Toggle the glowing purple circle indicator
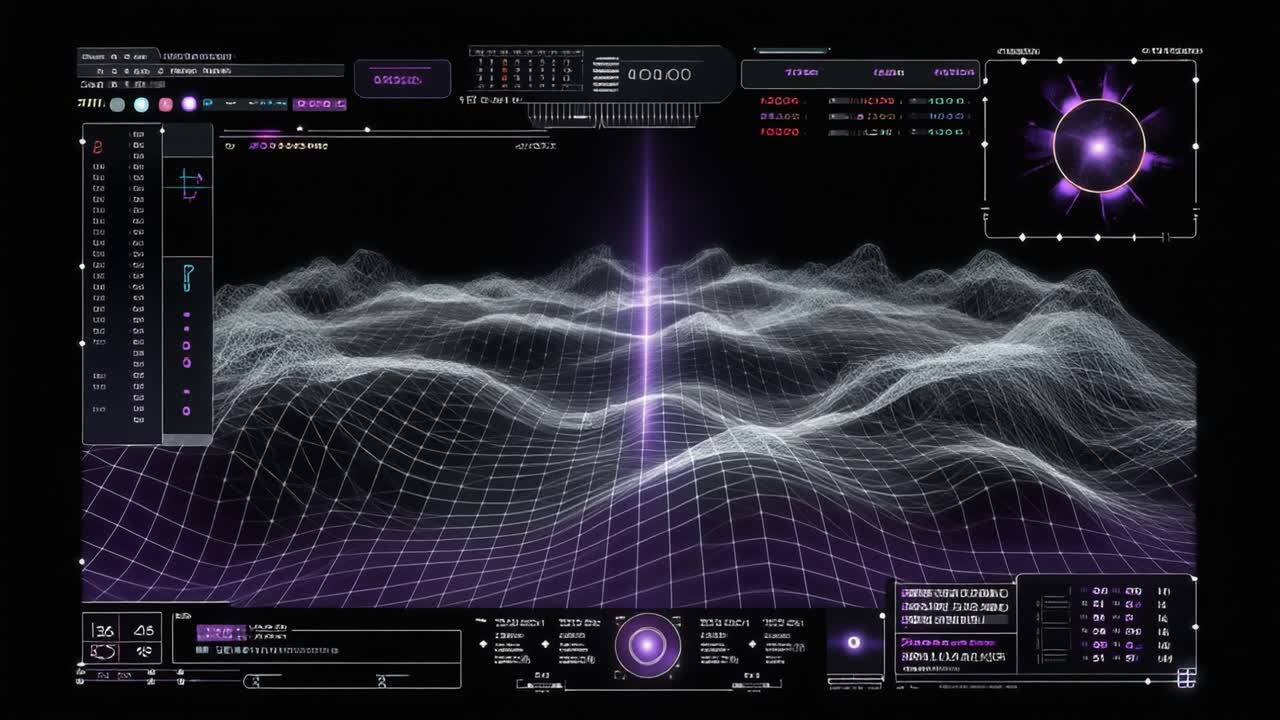1280x720 pixels. tap(189, 103)
